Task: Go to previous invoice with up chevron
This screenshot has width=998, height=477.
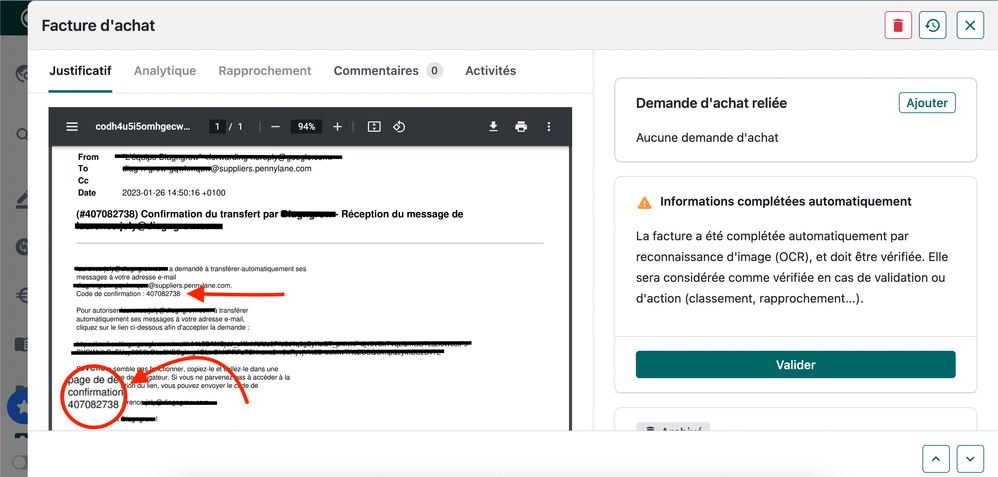Action: 935,458
